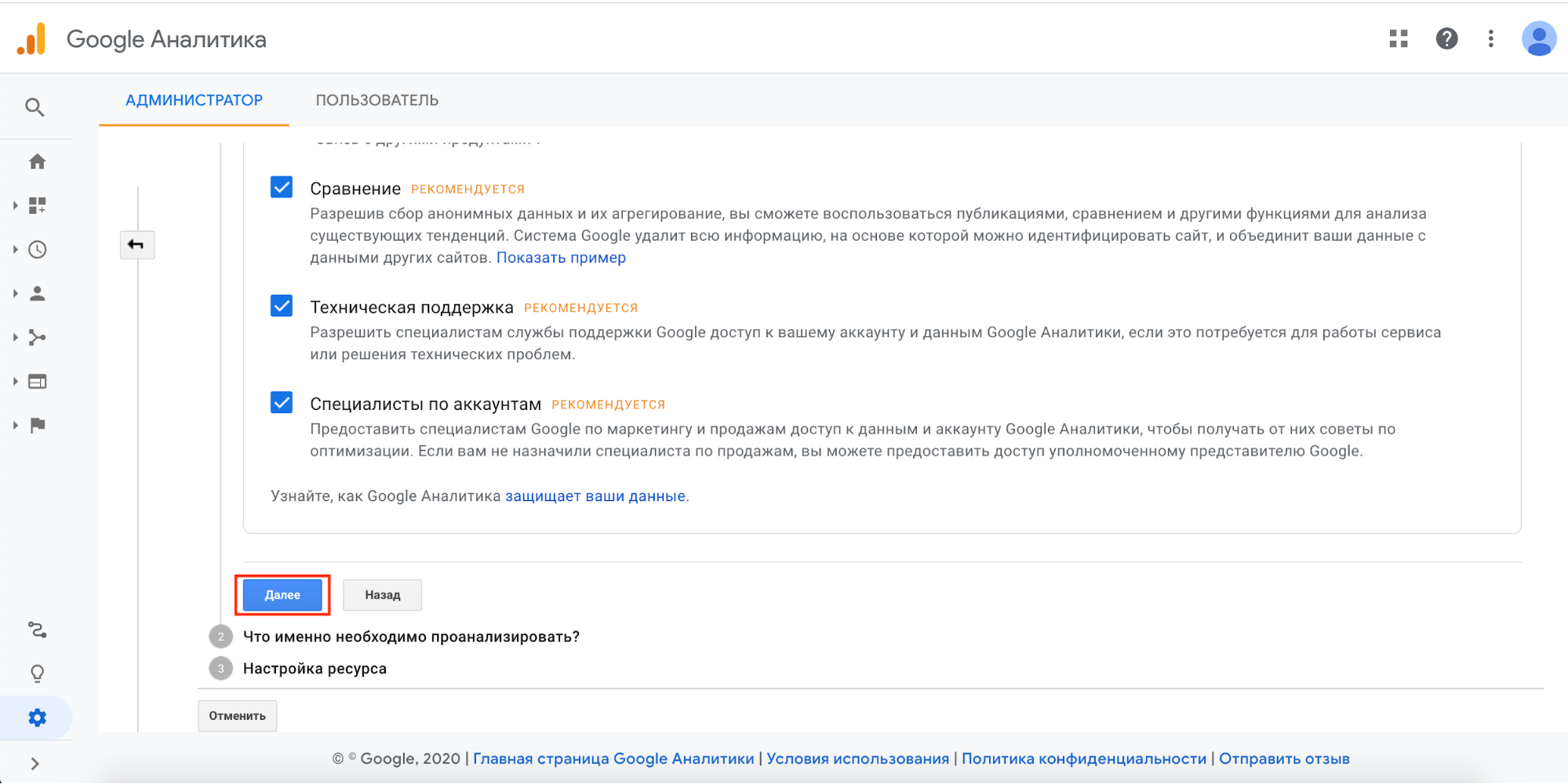The width and height of the screenshot is (1568, 784).
Task: Expand the Realtime clock section arrow
Action: pyautogui.click(x=16, y=249)
